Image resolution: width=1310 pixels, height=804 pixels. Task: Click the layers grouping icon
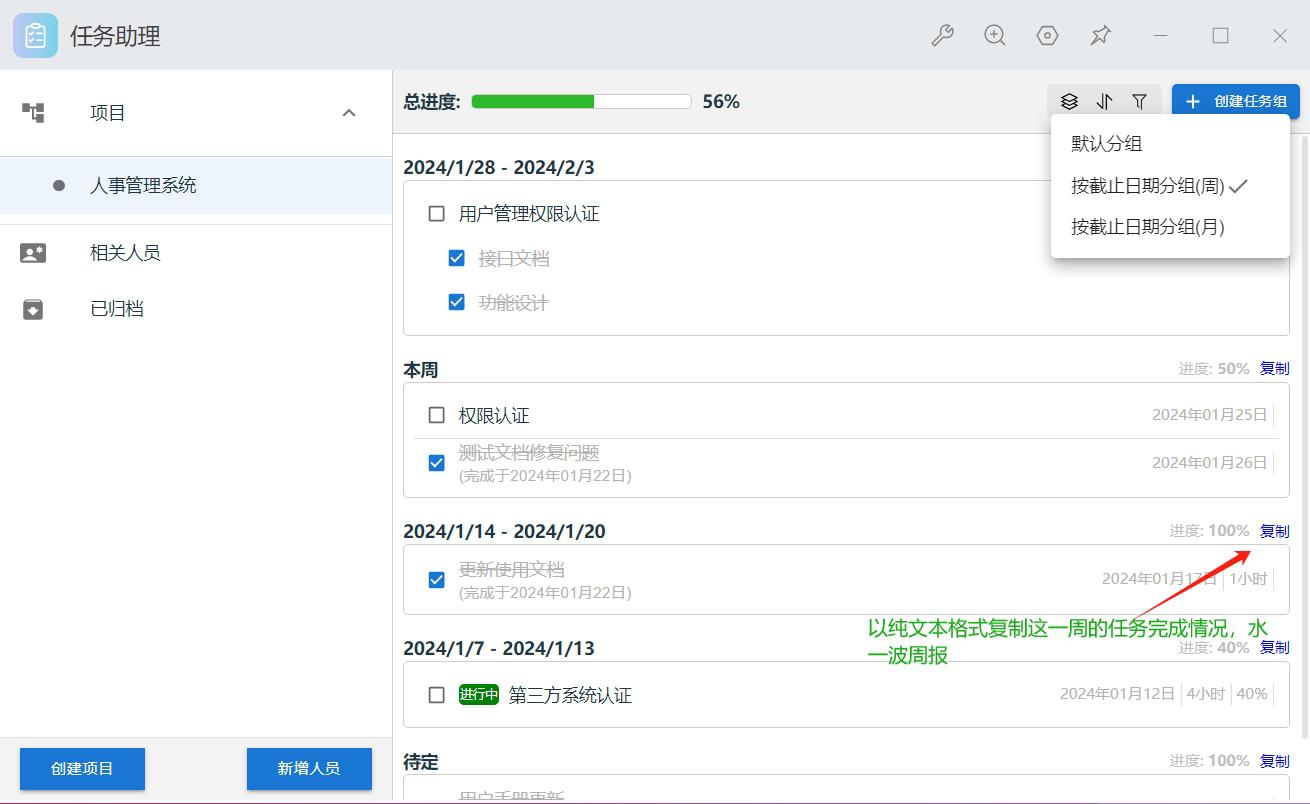1069,101
